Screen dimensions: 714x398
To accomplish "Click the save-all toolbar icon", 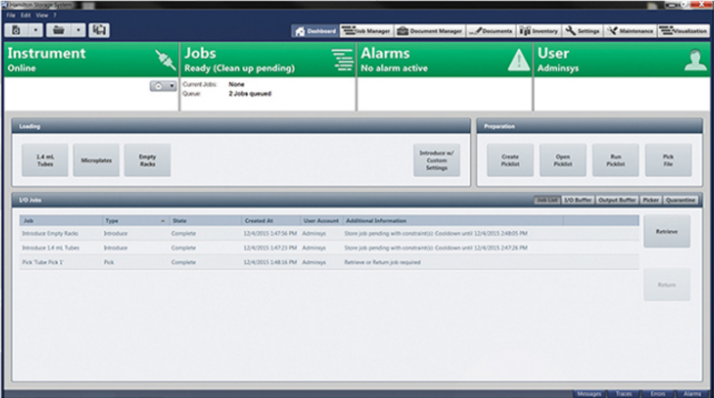I will coord(99,30).
